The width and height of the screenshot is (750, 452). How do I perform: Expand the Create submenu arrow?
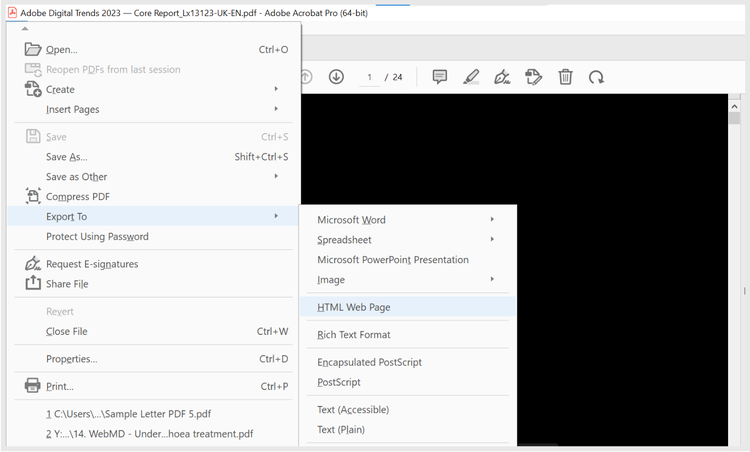pos(276,89)
